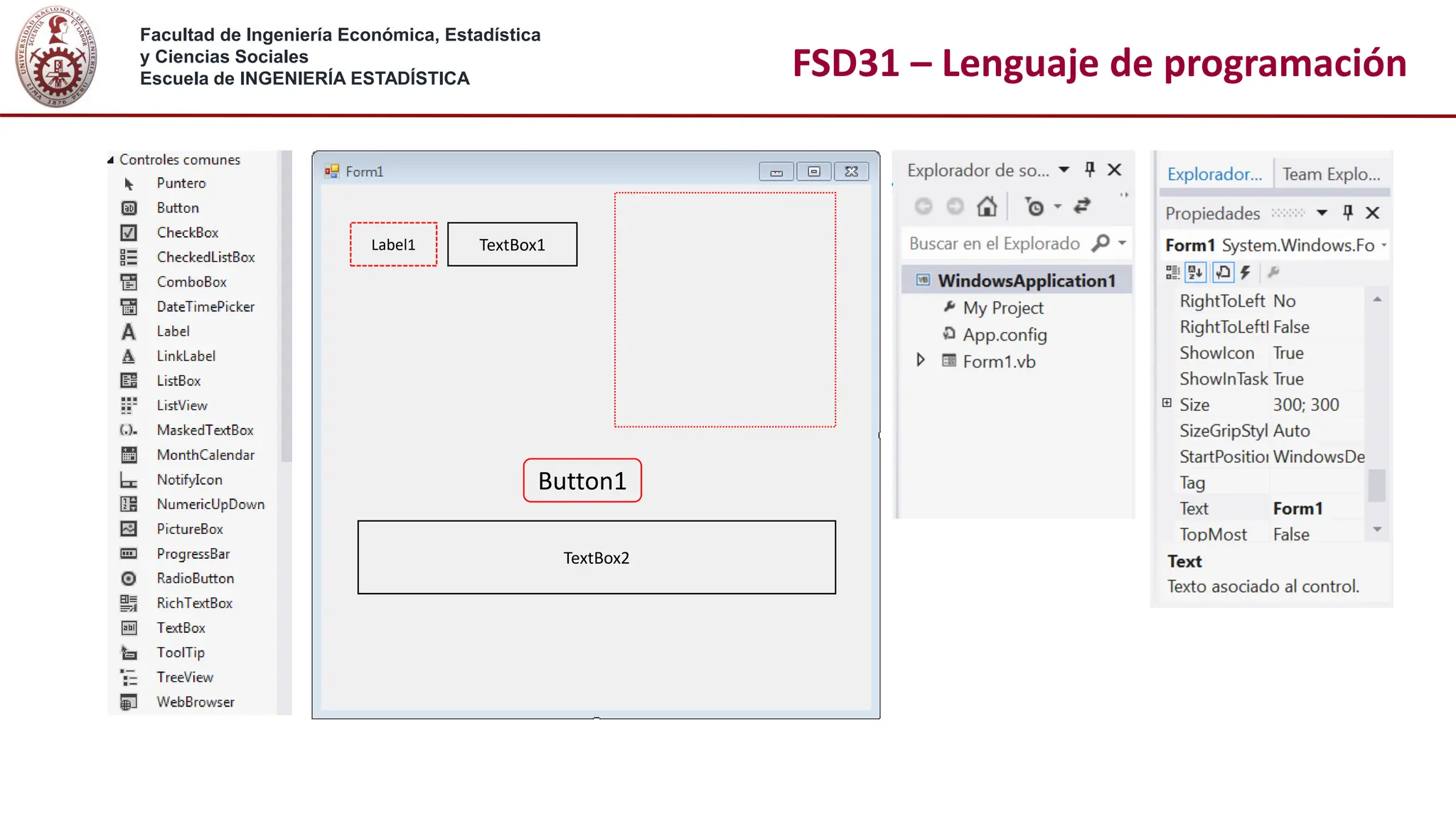Choose the PictureBox control icon

tap(129, 529)
